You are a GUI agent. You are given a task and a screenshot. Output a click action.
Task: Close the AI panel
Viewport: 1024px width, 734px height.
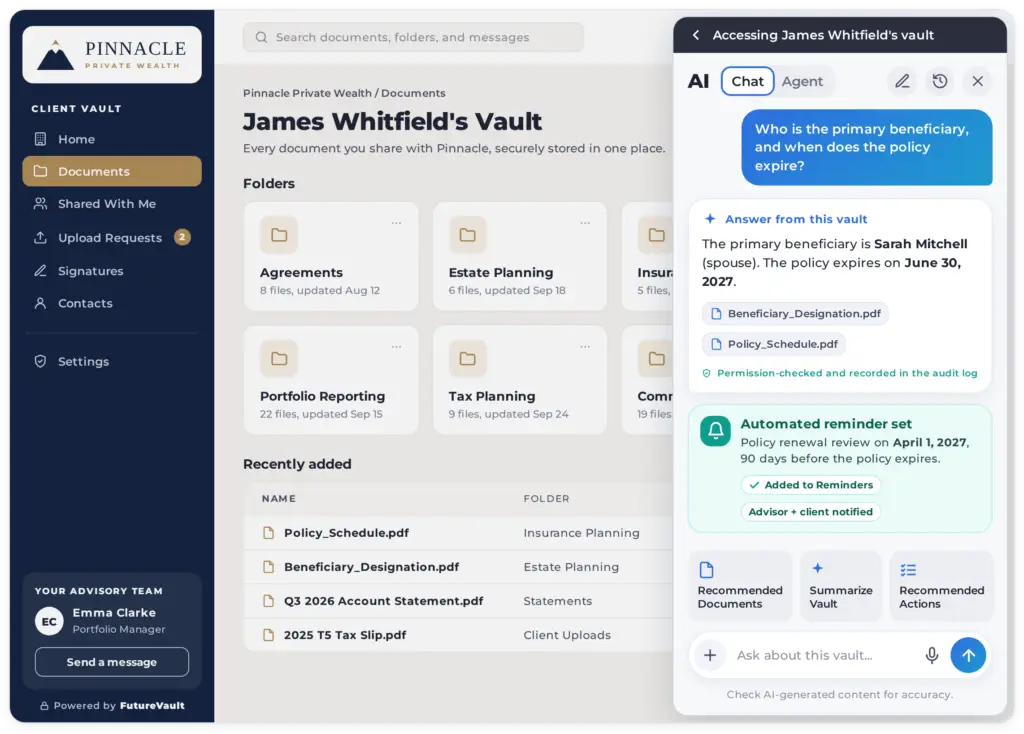pyautogui.click(x=978, y=81)
